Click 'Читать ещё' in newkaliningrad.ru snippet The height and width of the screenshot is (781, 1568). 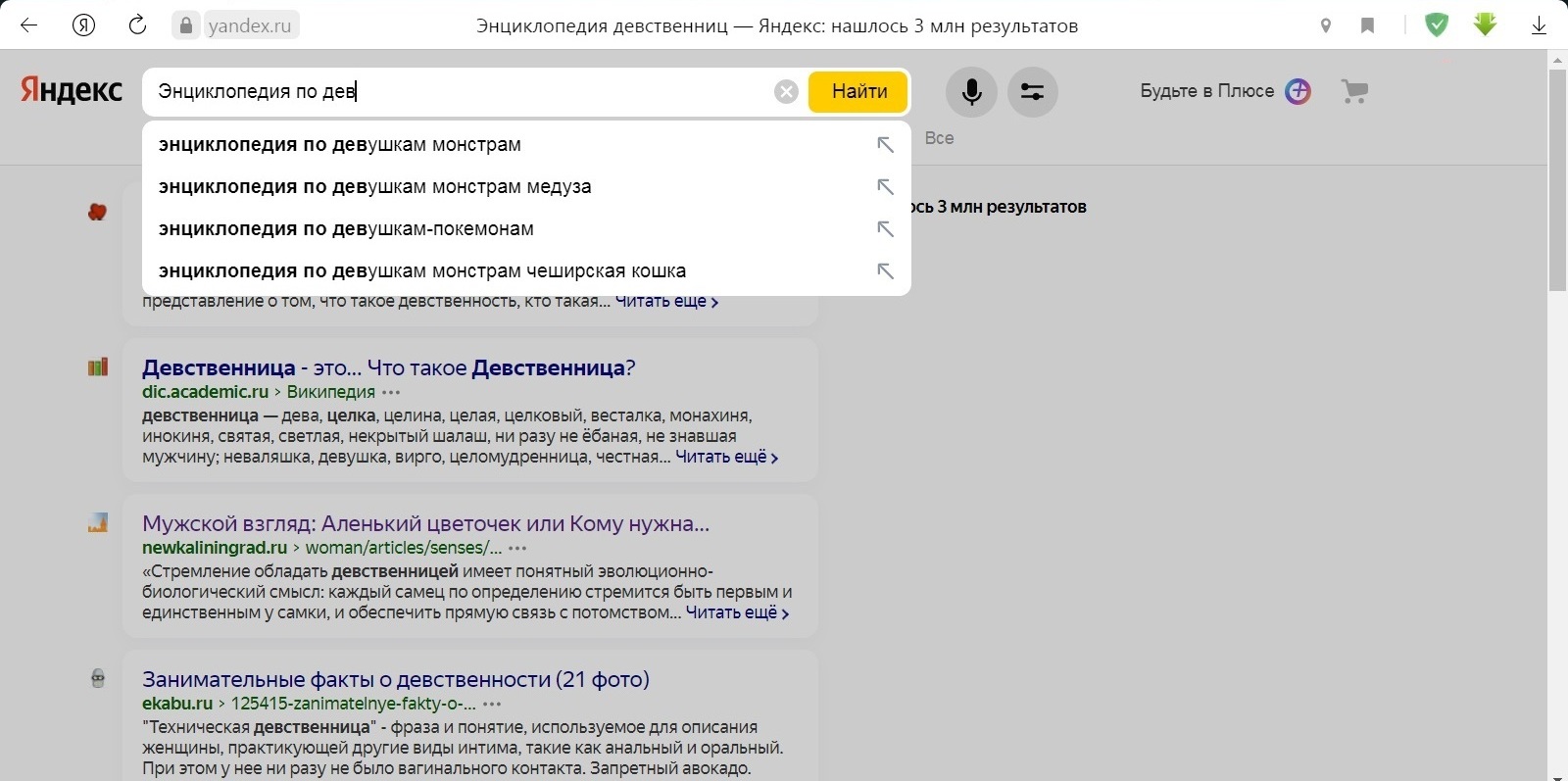pyautogui.click(x=737, y=612)
